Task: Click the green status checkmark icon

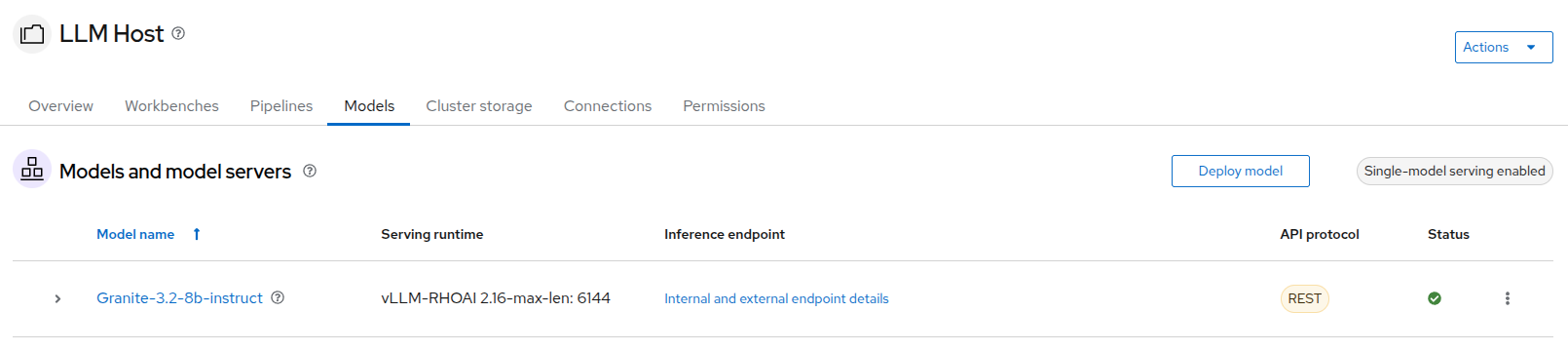Action: tap(1435, 298)
